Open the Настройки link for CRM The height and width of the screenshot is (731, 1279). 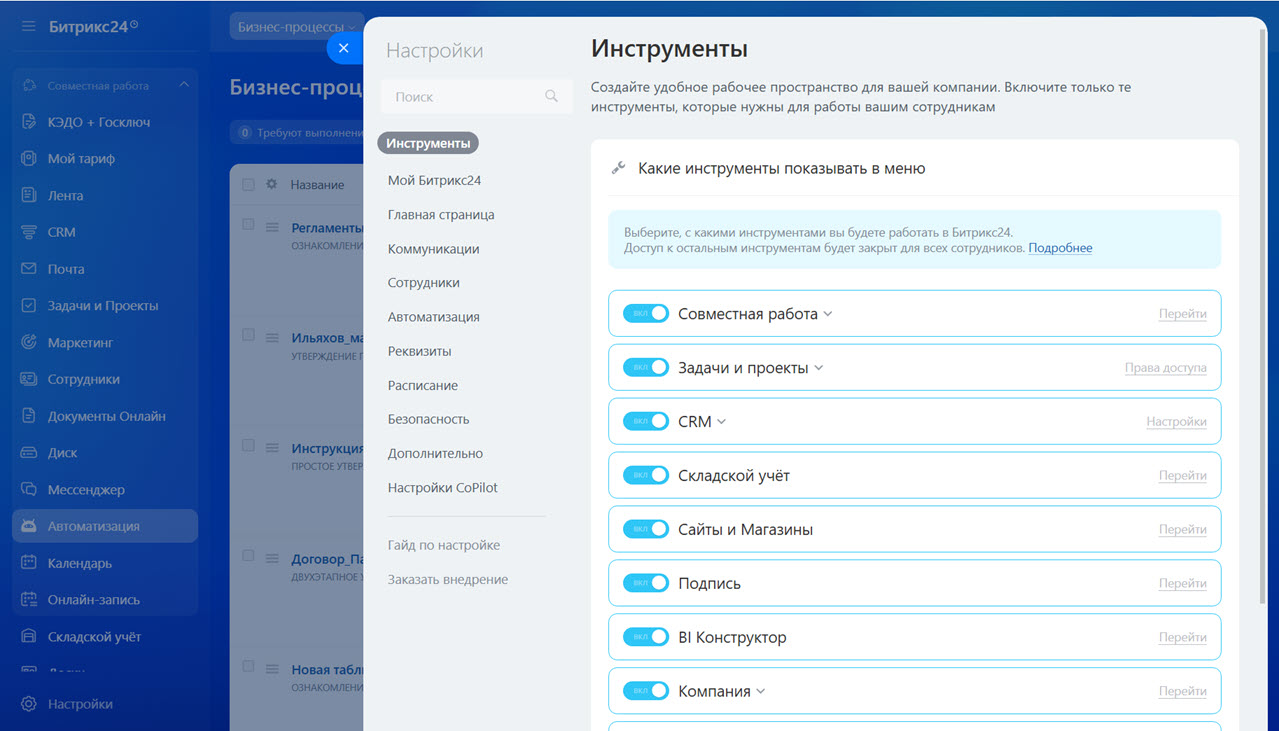(x=1177, y=422)
